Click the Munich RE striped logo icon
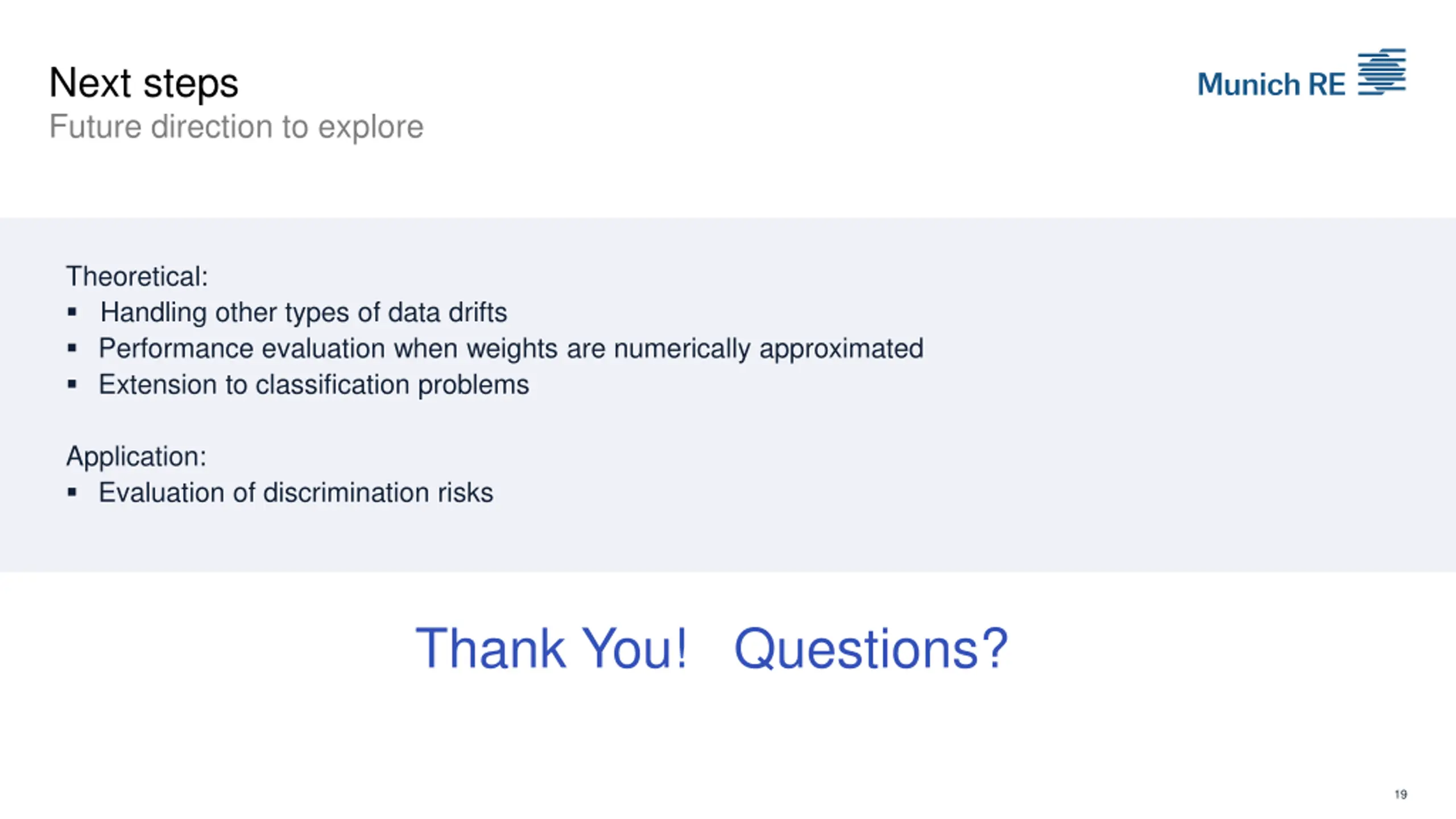 click(x=1381, y=72)
